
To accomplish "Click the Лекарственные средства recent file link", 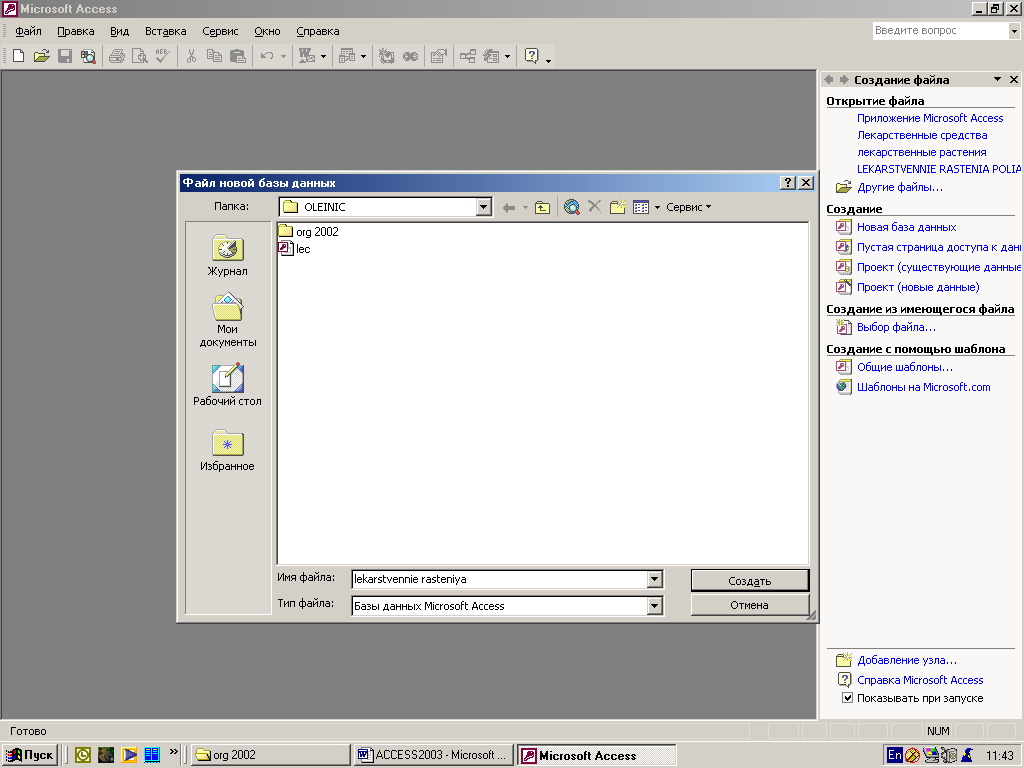I will tap(922, 135).
